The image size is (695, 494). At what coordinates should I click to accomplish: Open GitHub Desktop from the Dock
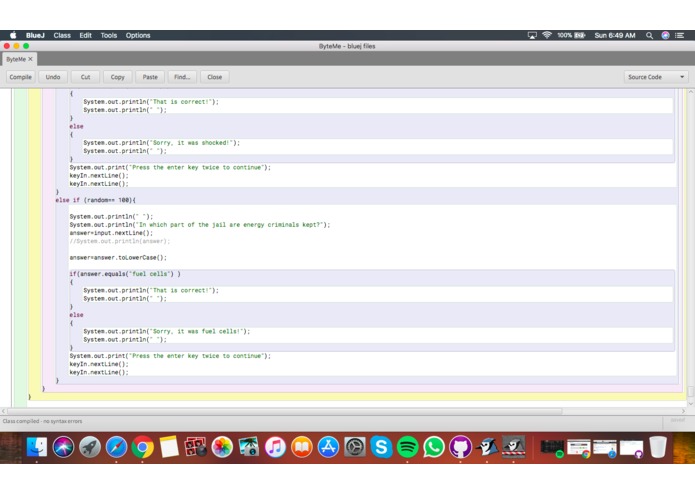[x=461, y=447]
